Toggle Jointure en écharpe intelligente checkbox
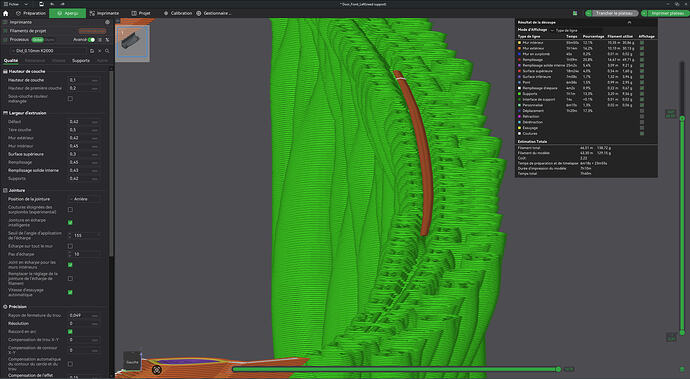 (x=70, y=222)
